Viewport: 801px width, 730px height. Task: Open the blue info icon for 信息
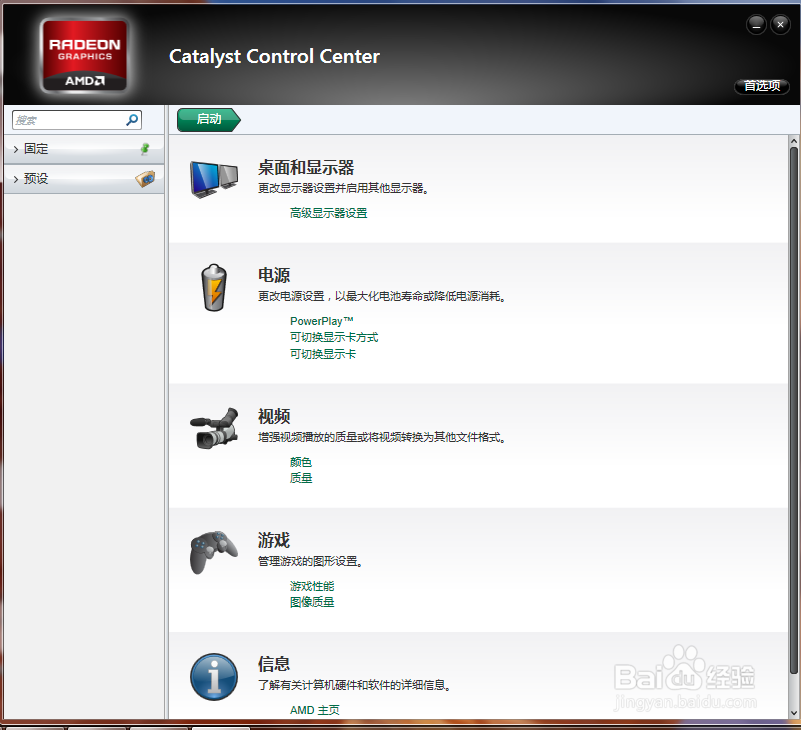[214, 677]
